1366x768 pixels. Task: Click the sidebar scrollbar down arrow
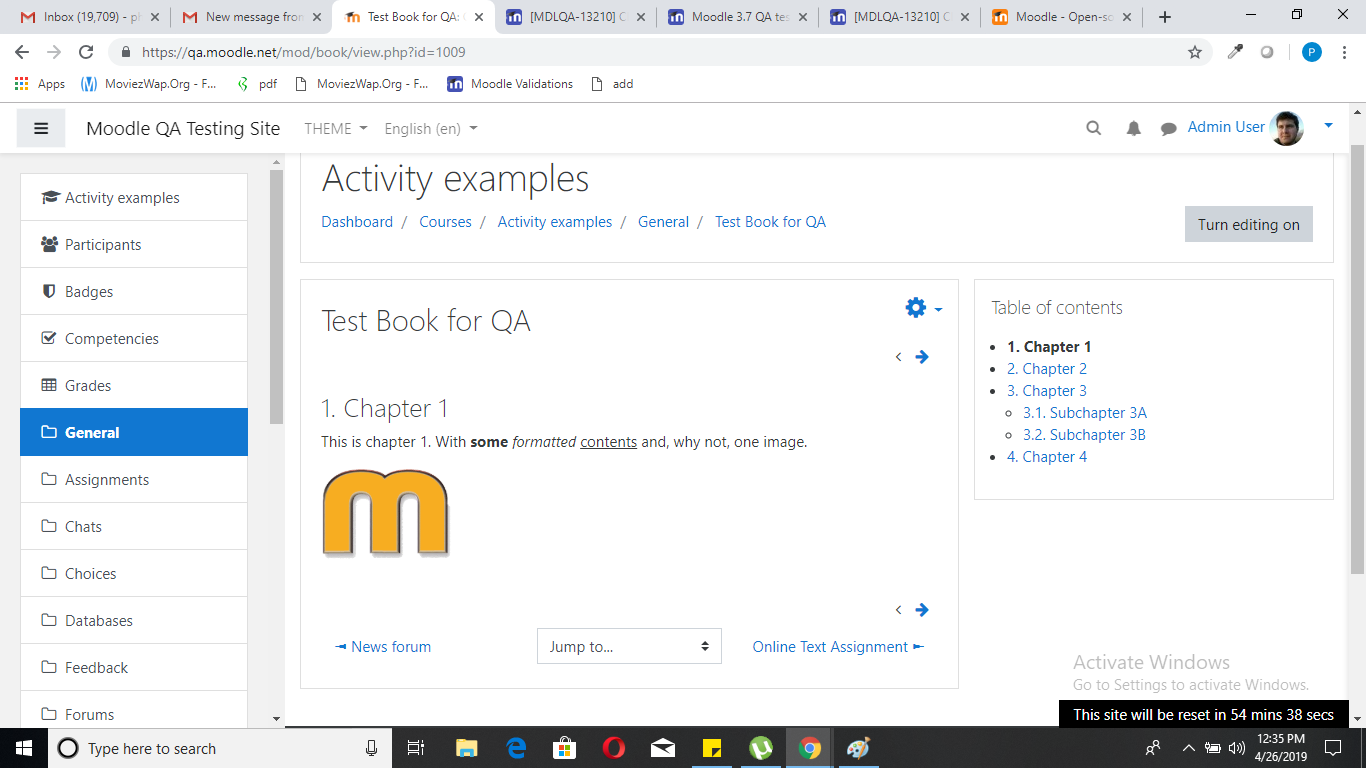tap(277, 718)
